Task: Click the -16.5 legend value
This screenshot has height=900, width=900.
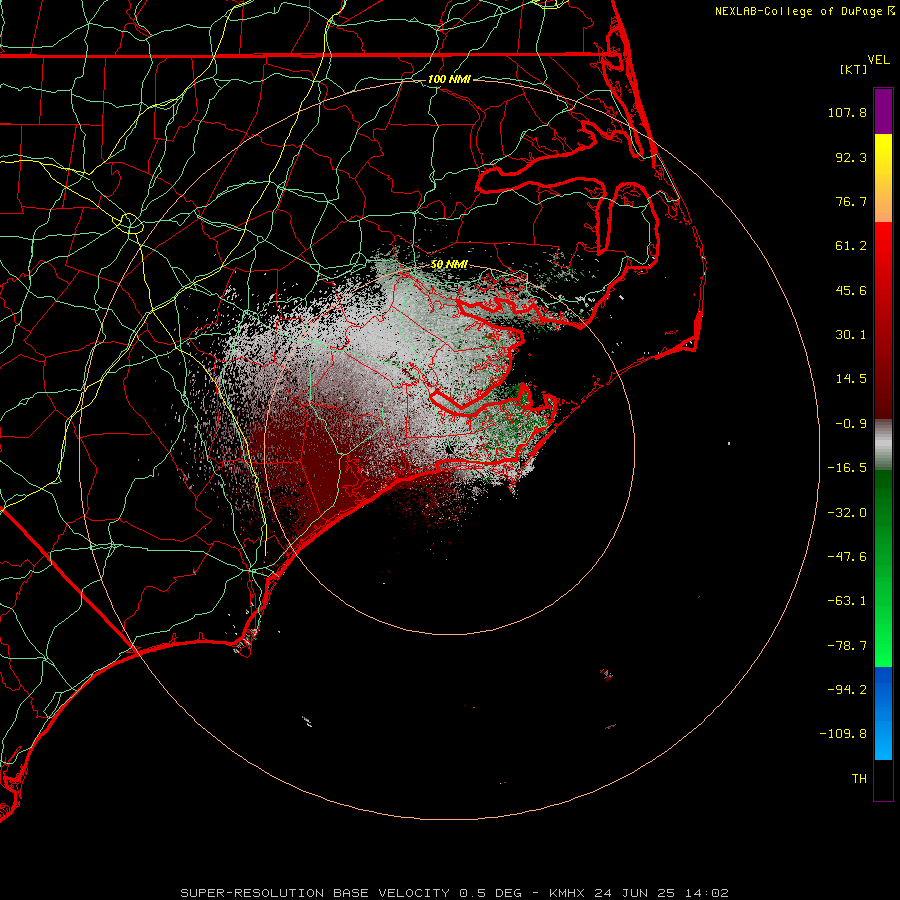Action: (x=847, y=468)
